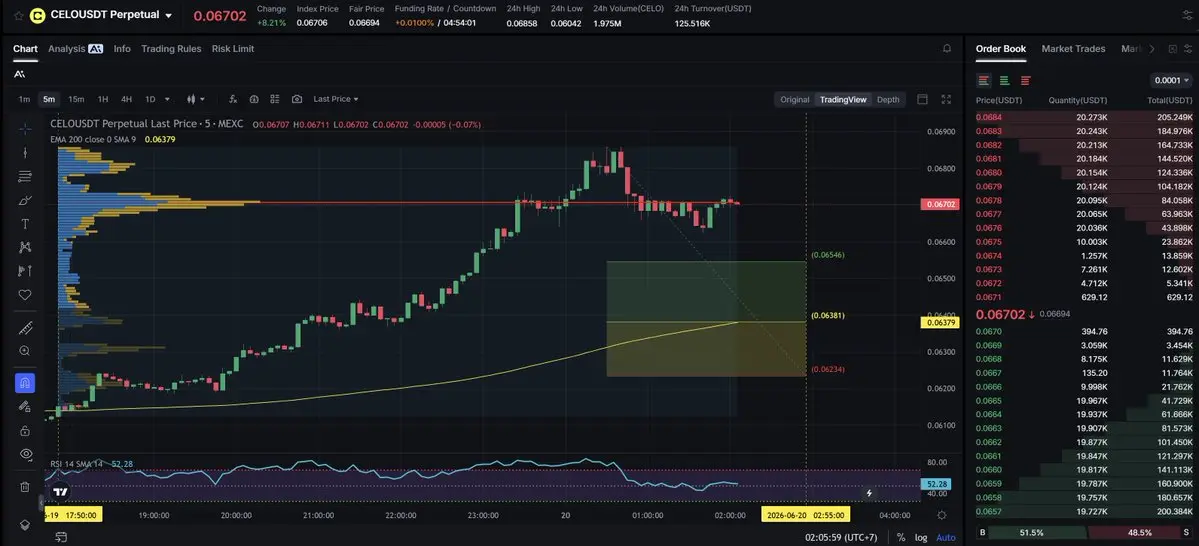The image size is (1199, 546).
Task: Open the timezone UTC+7 clock menu
Action: coord(840,538)
